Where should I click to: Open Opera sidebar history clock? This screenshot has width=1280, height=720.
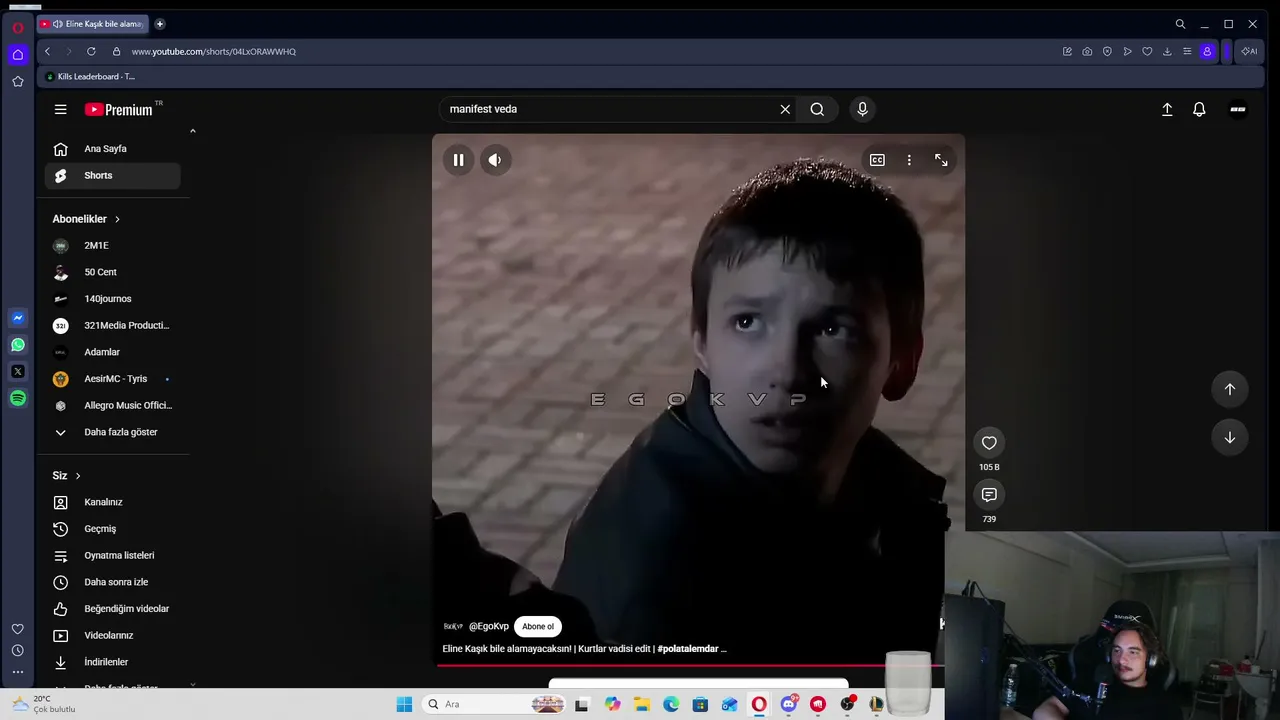click(x=18, y=651)
